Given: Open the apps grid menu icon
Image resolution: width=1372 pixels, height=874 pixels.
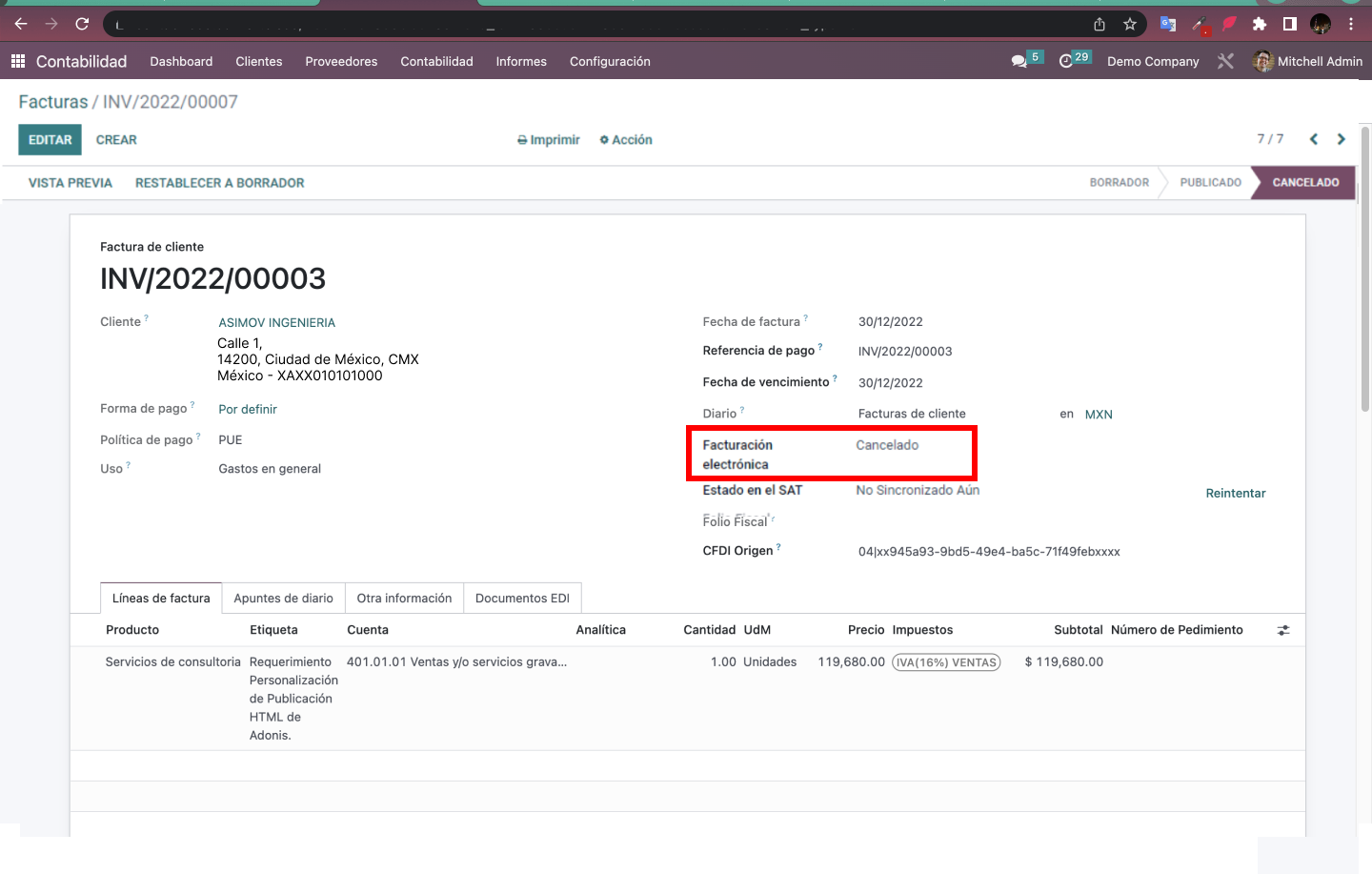Looking at the screenshot, I should pyautogui.click(x=17, y=61).
